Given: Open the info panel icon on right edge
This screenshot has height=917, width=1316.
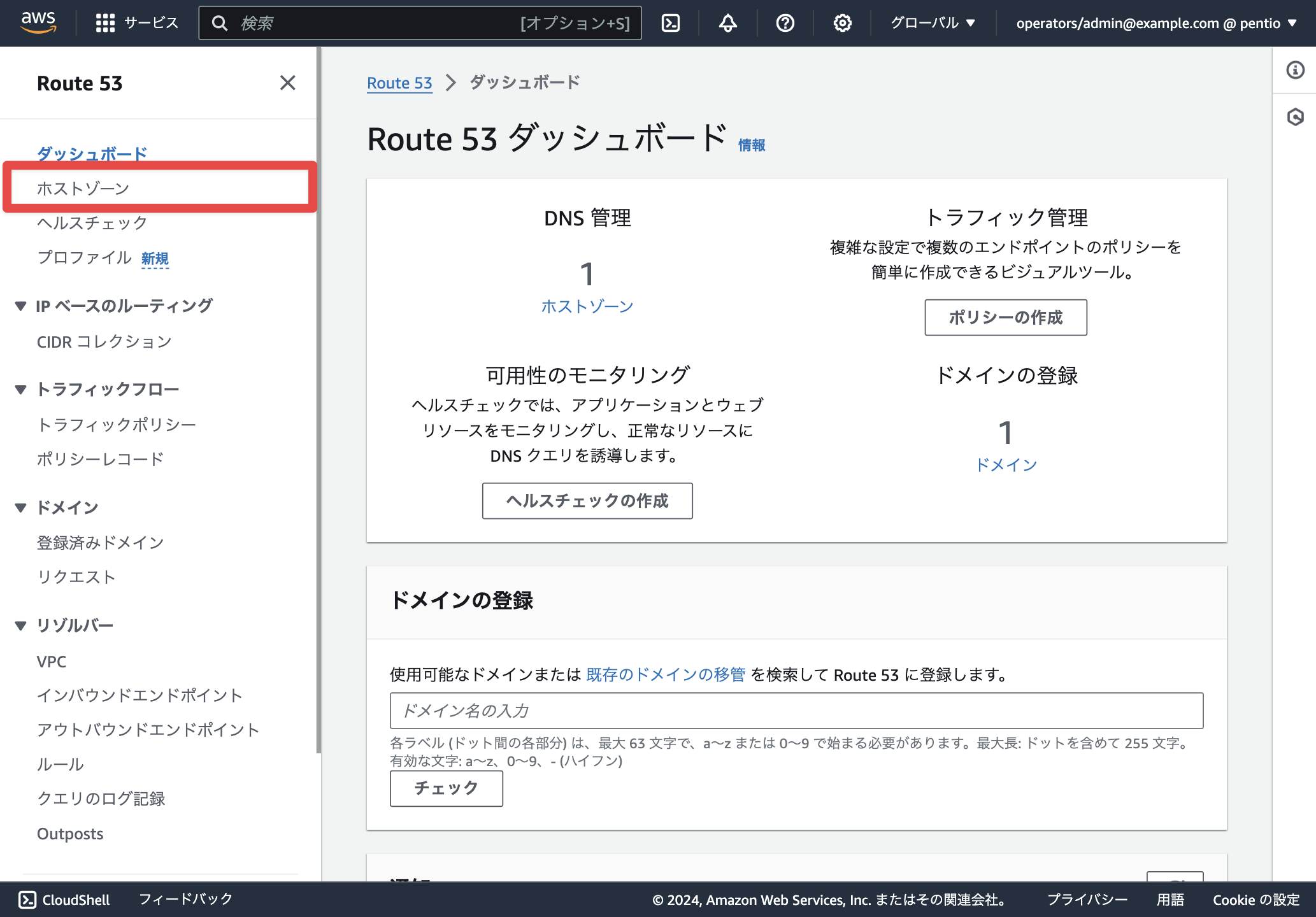Looking at the screenshot, I should tap(1295, 70).
